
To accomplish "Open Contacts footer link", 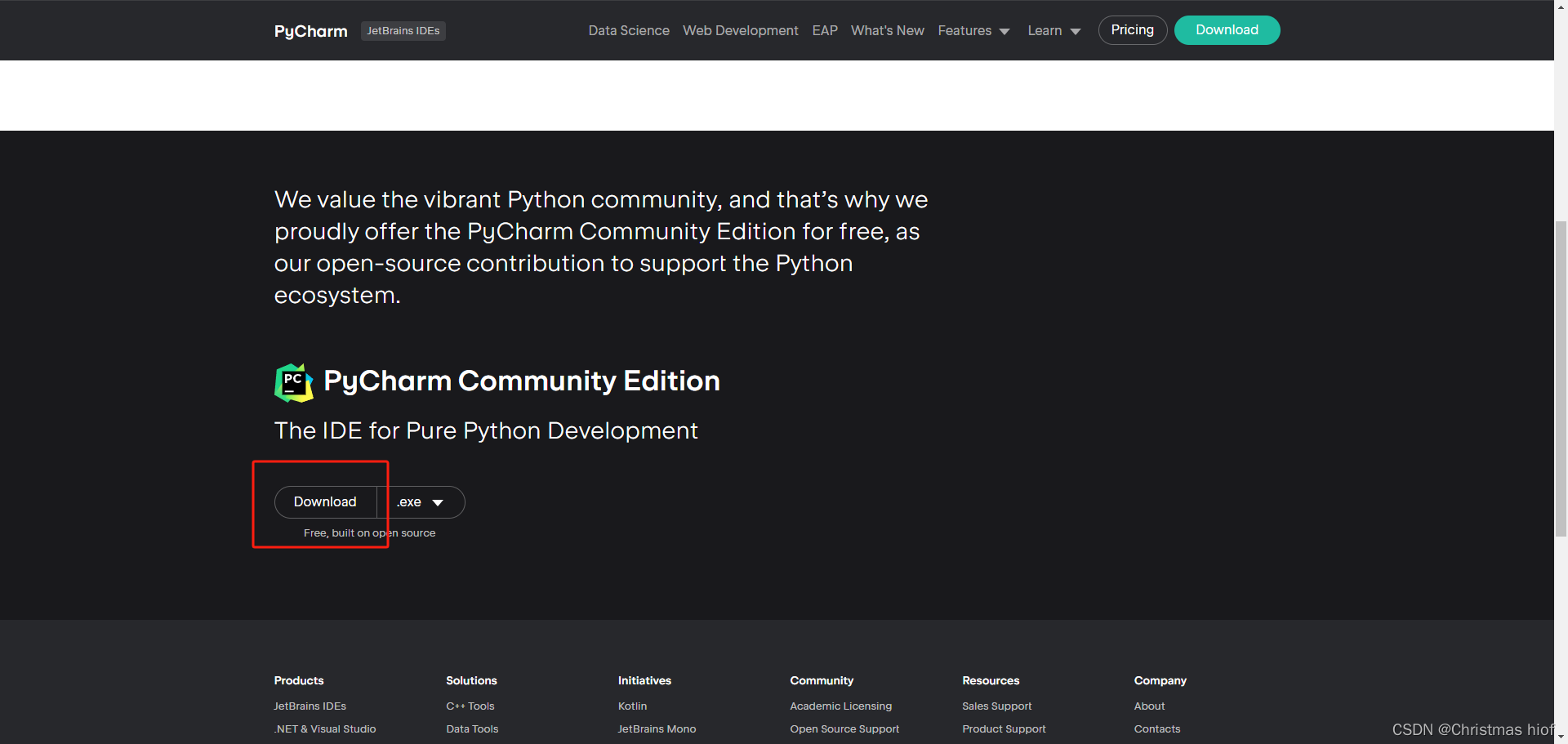I will coord(1157,729).
